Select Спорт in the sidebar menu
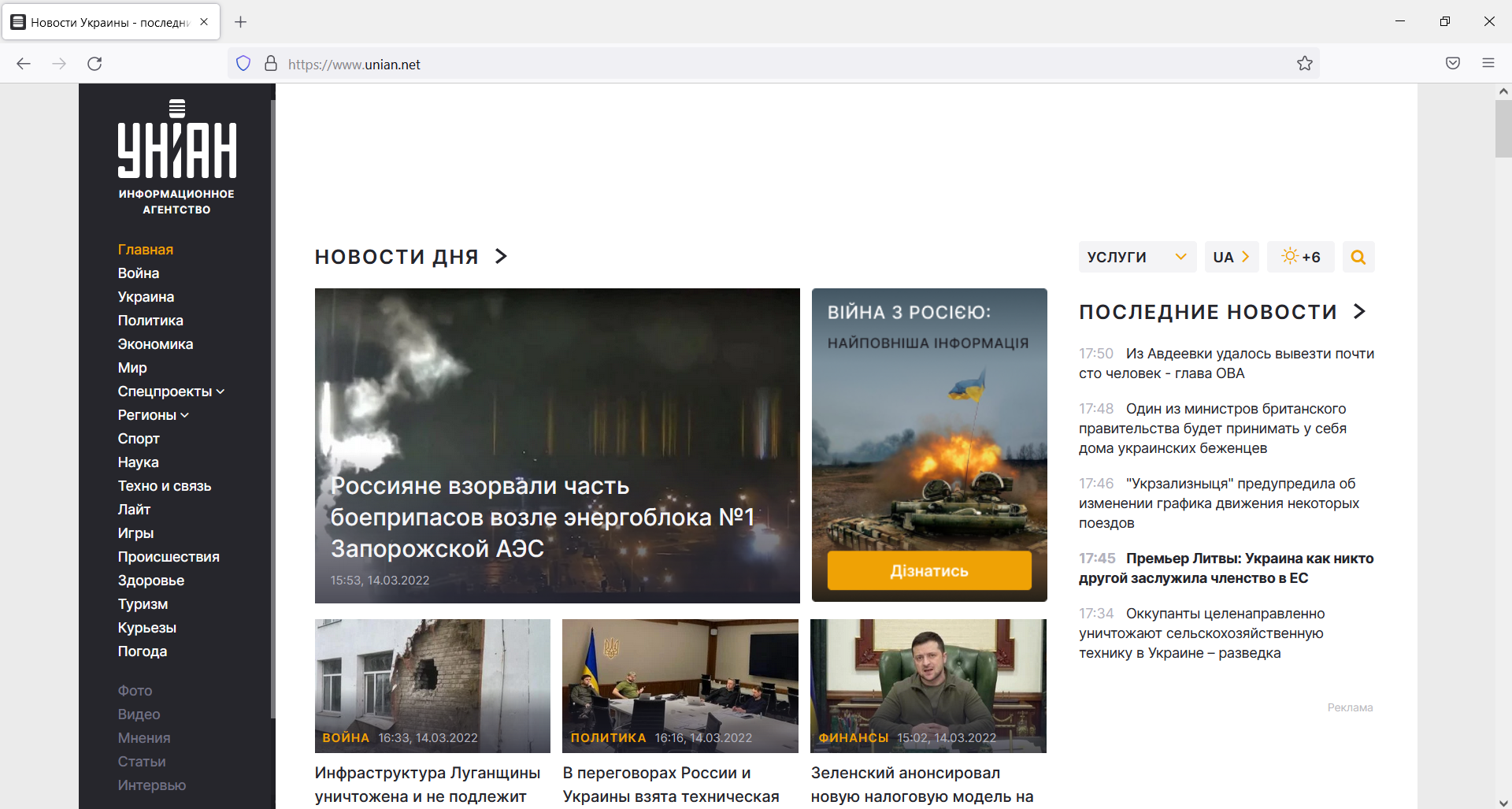1512x809 pixels. [138, 438]
